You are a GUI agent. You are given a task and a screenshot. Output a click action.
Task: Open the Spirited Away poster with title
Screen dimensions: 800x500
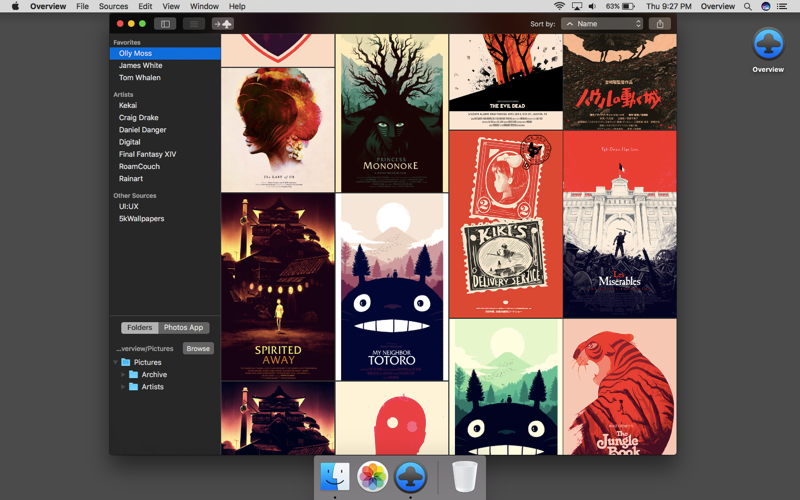point(278,287)
